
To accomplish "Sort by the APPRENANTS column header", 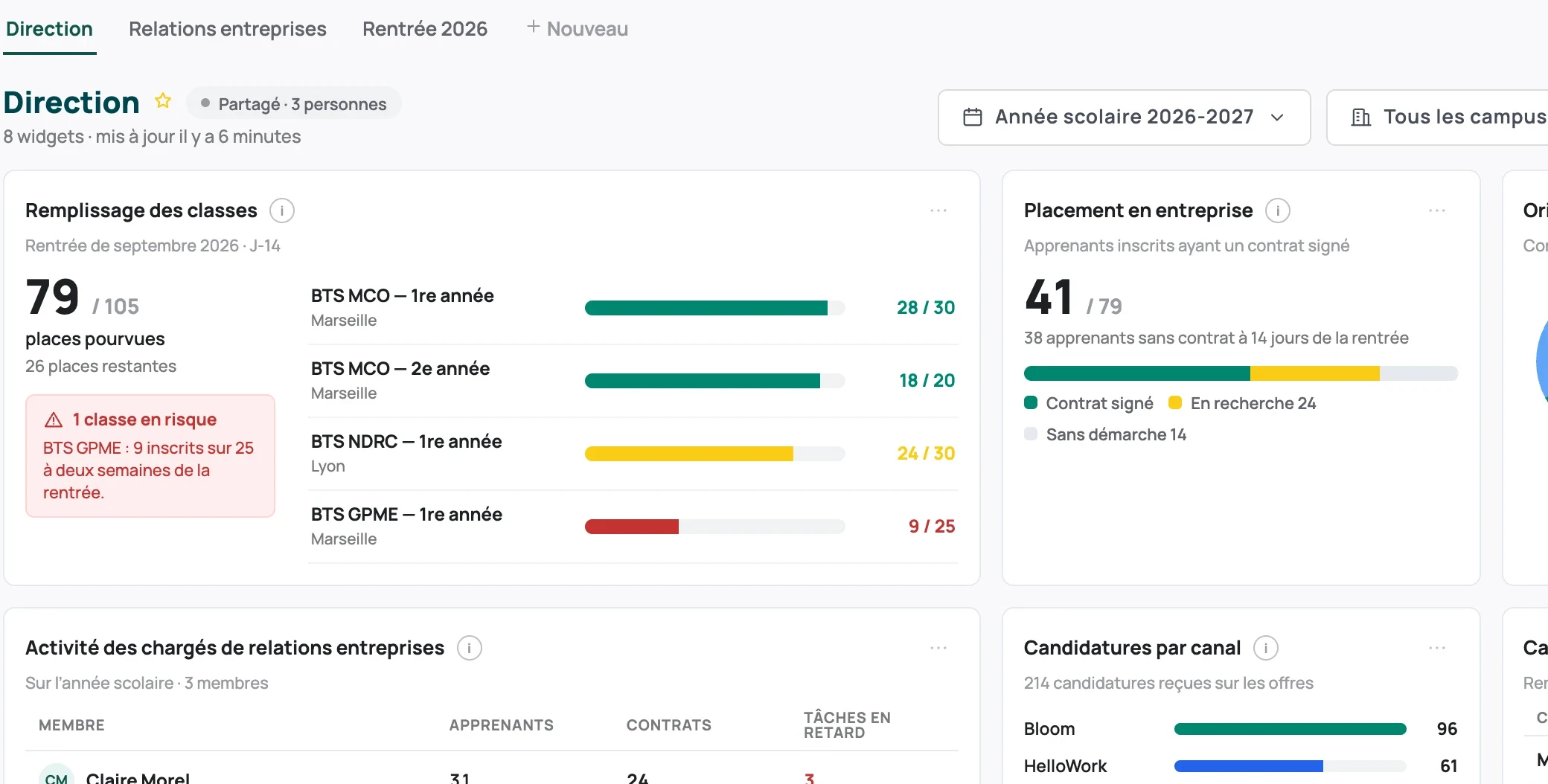I will point(502,725).
